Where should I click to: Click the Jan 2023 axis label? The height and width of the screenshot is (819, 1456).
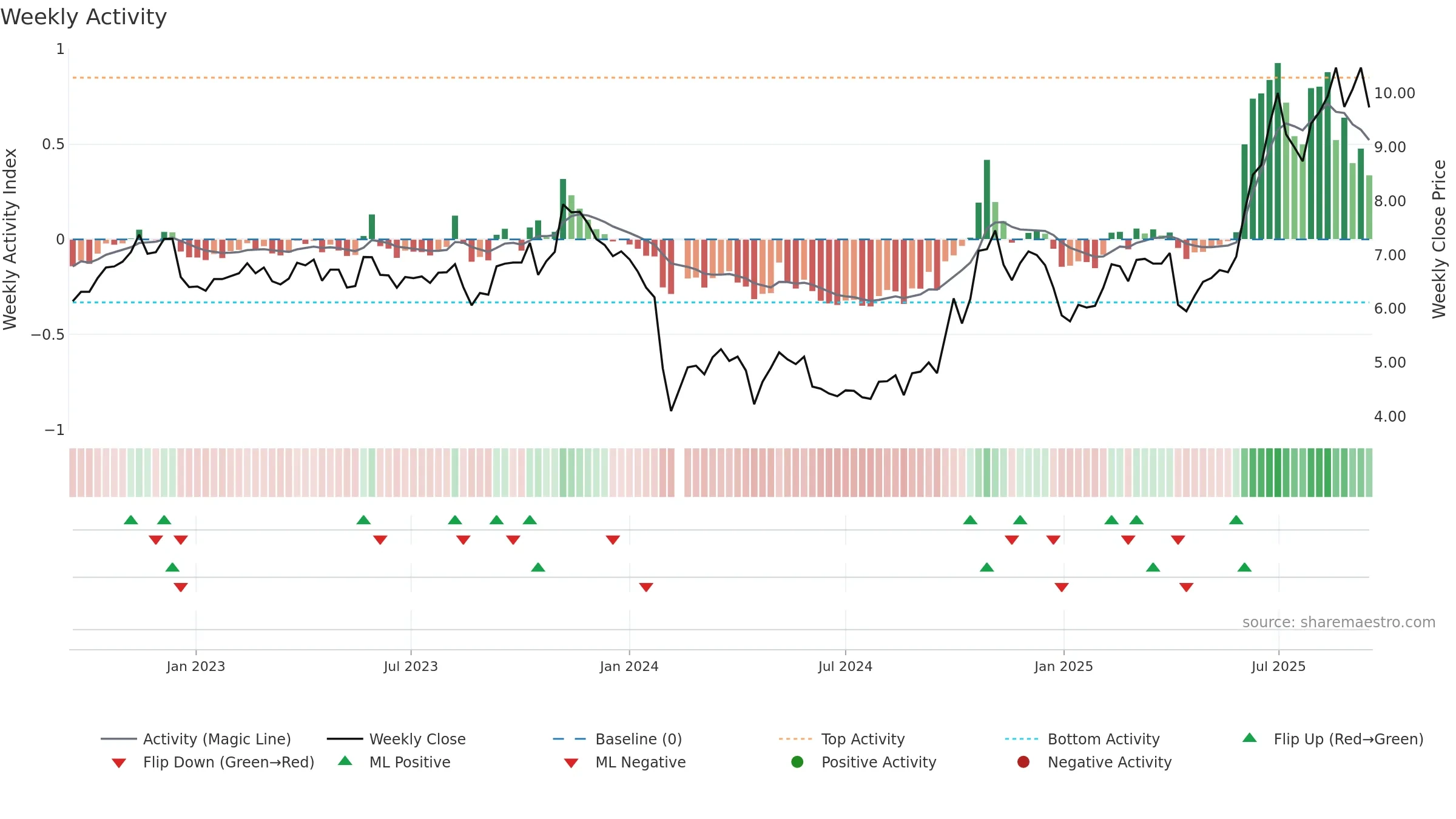click(196, 666)
